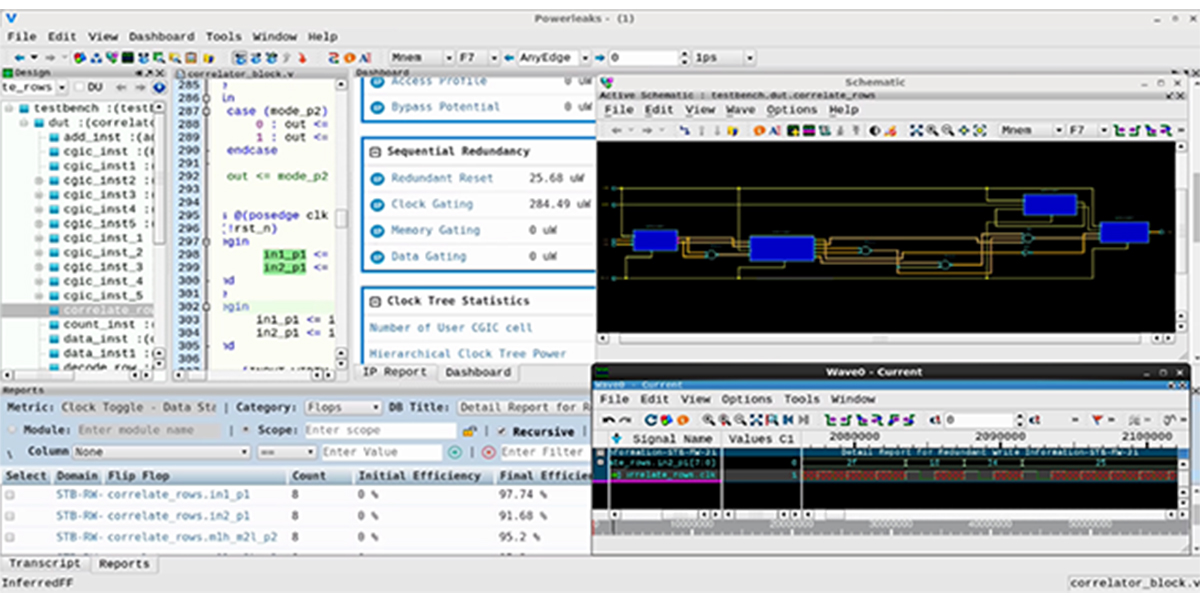The height and width of the screenshot is (600, 1200).
Task: Enable the Recursive checkbox in Reports panel
Action: tap(502, 431)
